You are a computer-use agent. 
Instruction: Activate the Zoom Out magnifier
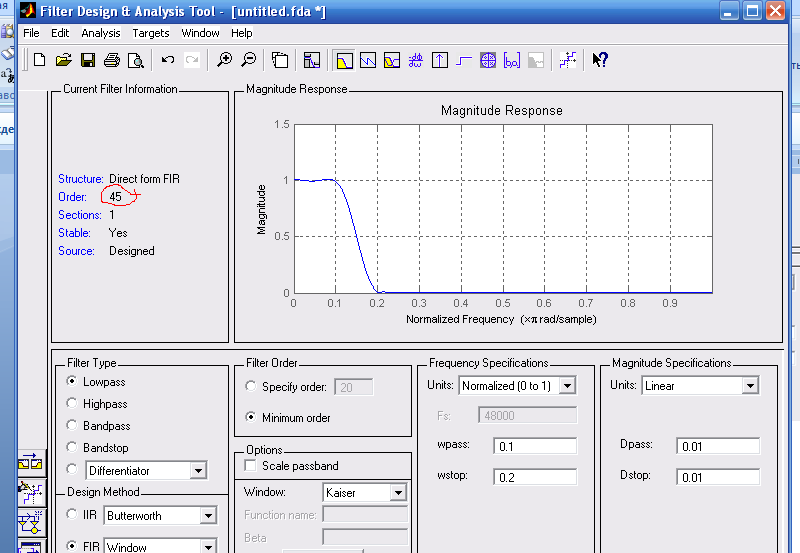tap(249, 60)
